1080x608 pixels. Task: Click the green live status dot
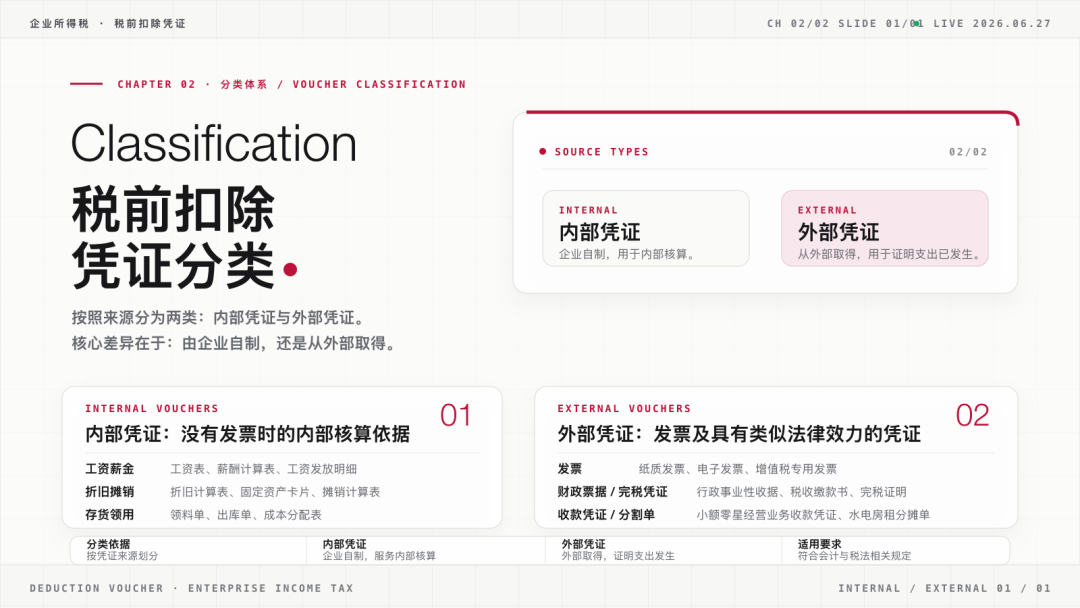916,23
